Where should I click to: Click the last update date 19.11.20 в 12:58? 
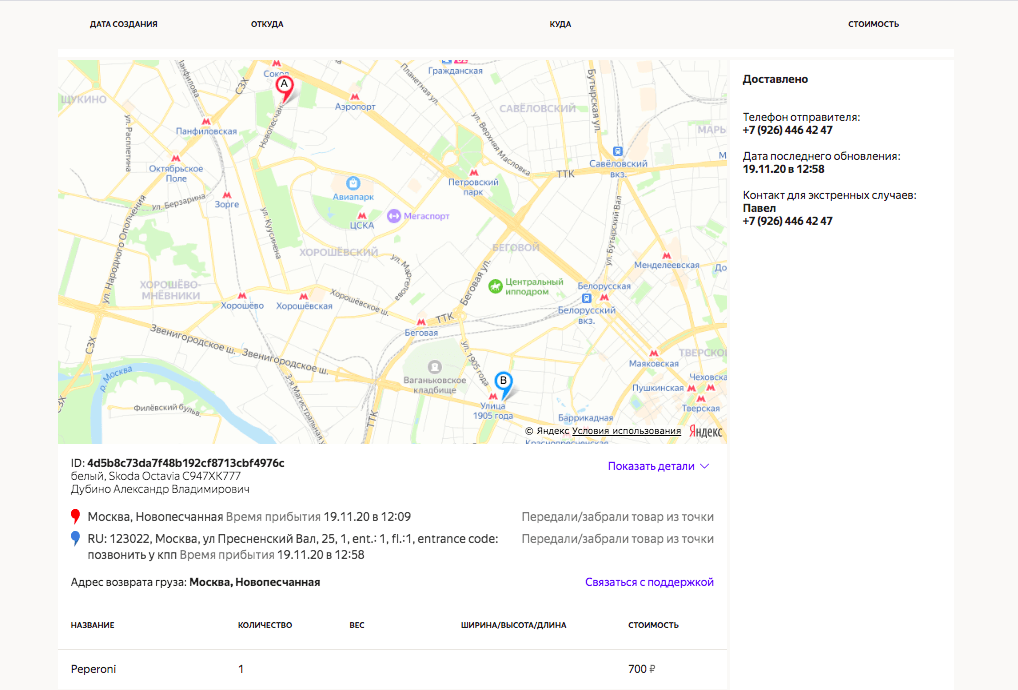[784, 169]
